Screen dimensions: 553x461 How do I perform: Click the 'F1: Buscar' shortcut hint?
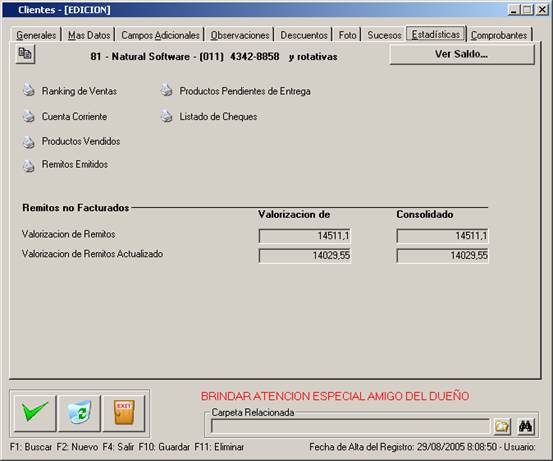coord(31,447)
